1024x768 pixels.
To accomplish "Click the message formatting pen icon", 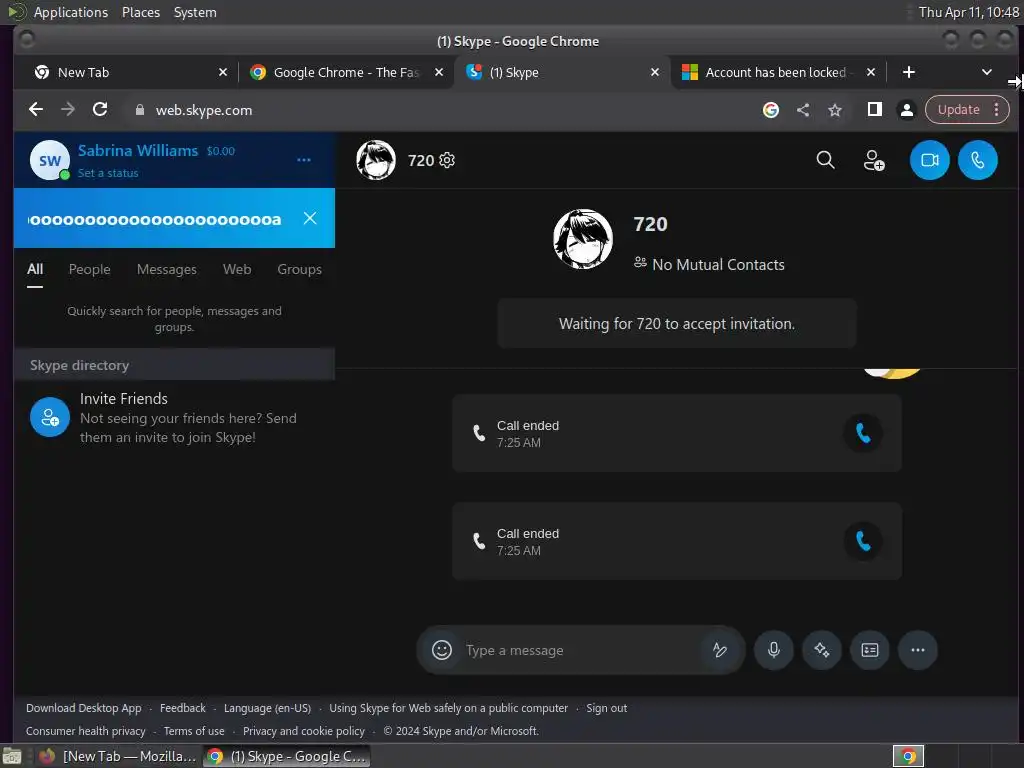I will tap(720, 650).
